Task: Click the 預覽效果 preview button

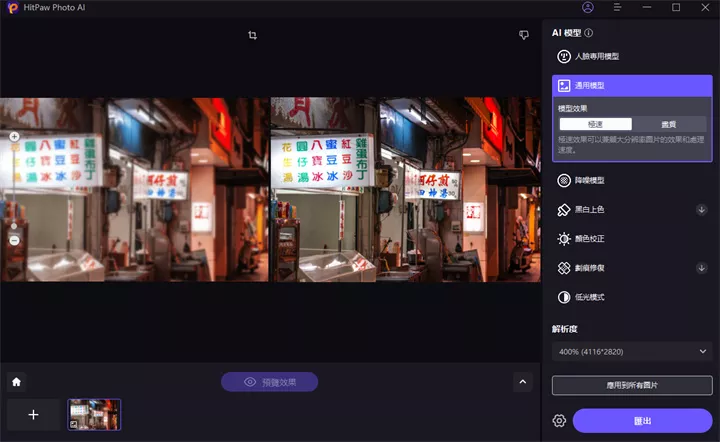Action: coord(269,382)
